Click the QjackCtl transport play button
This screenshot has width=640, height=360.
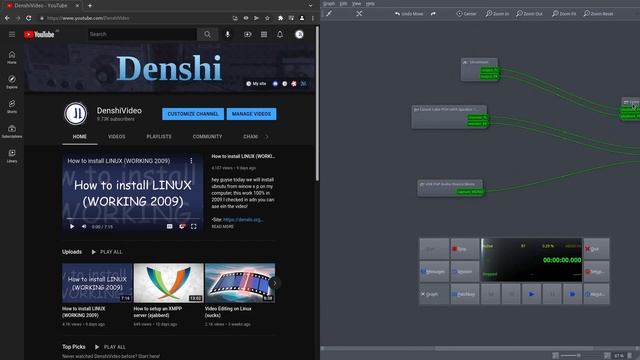tap(531, 294)
